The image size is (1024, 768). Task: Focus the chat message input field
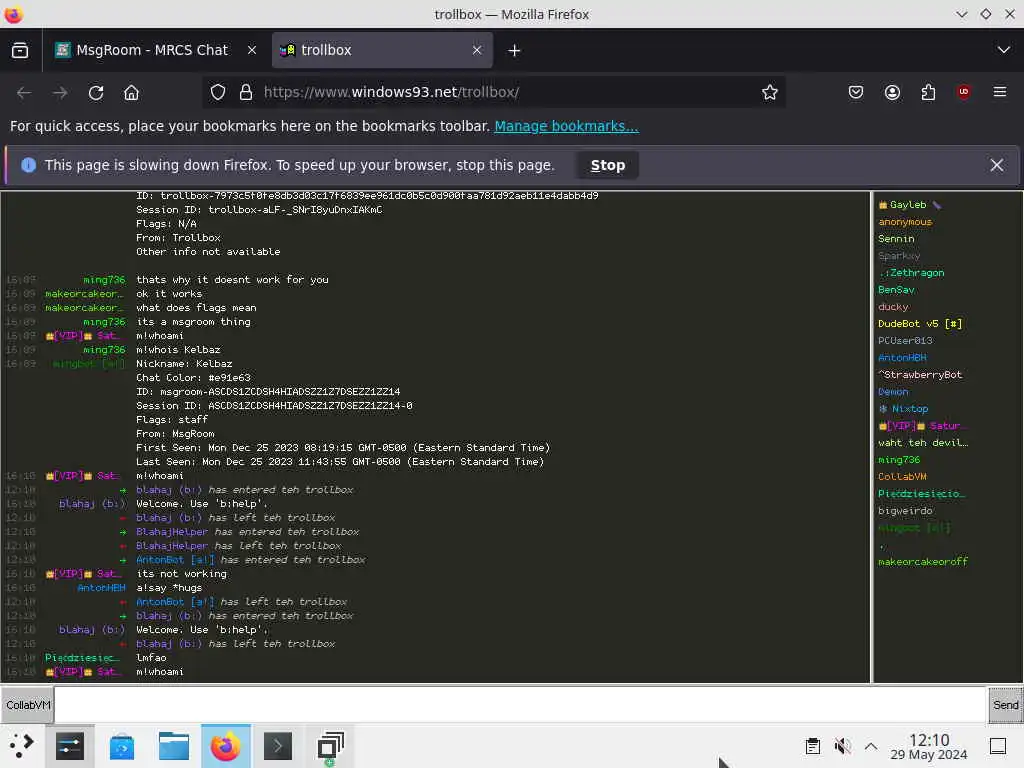[x=520, y=705]
